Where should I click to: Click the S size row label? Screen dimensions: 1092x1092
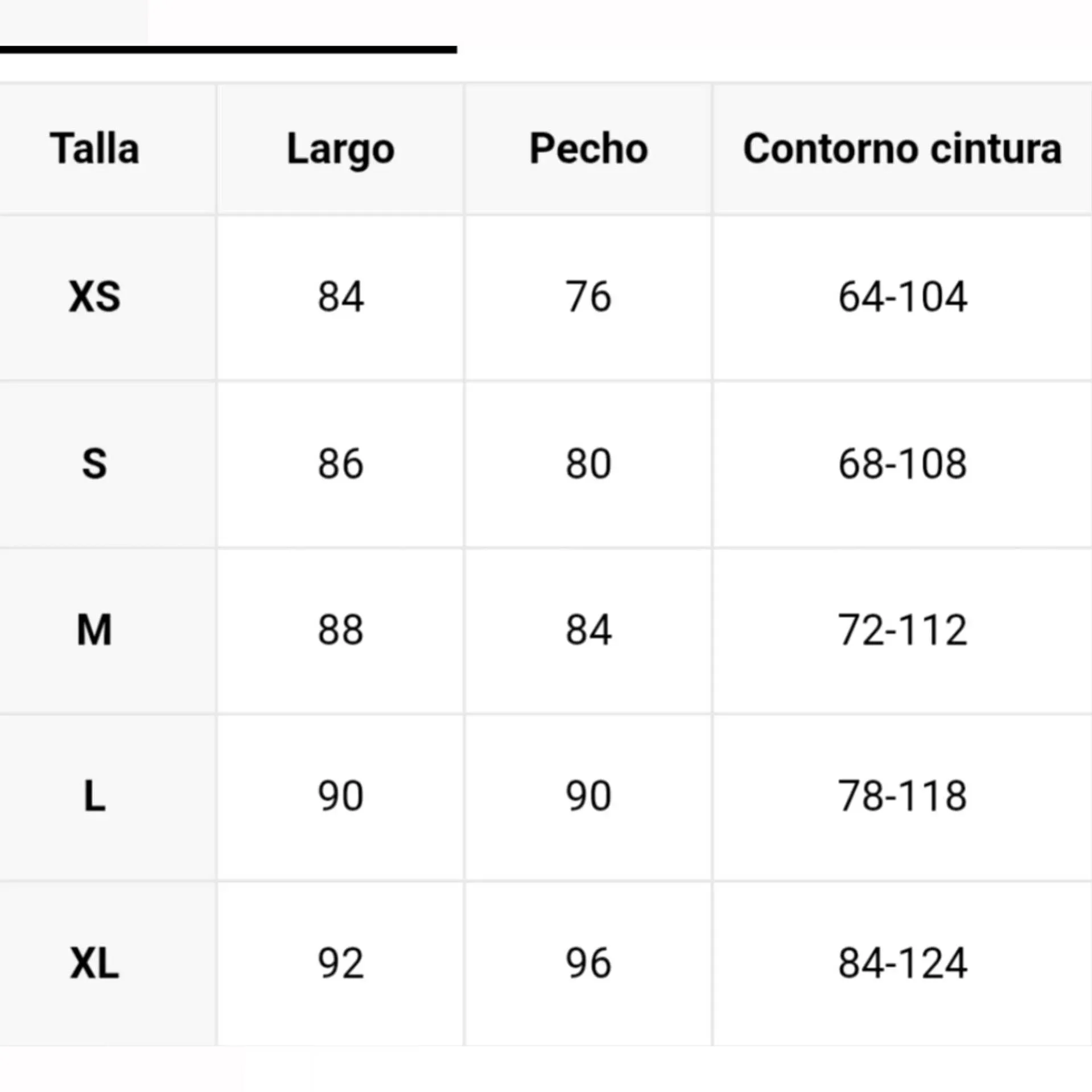click(94, 463)
